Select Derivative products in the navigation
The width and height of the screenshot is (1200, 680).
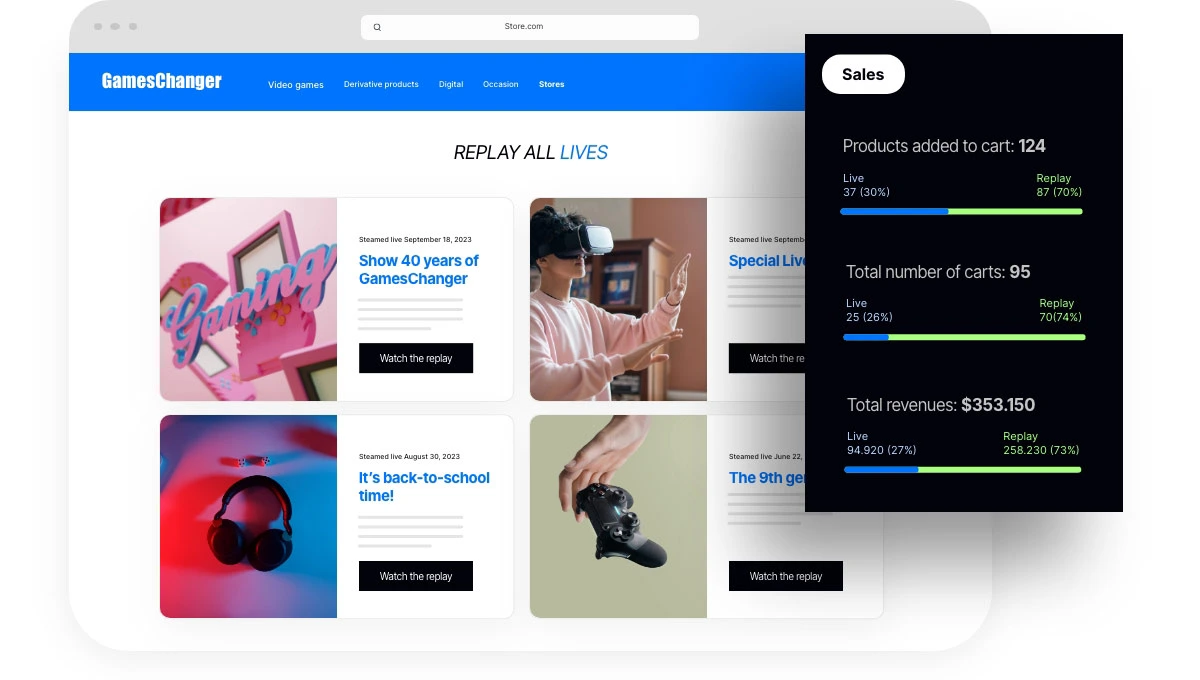click(x=381, y=84)
